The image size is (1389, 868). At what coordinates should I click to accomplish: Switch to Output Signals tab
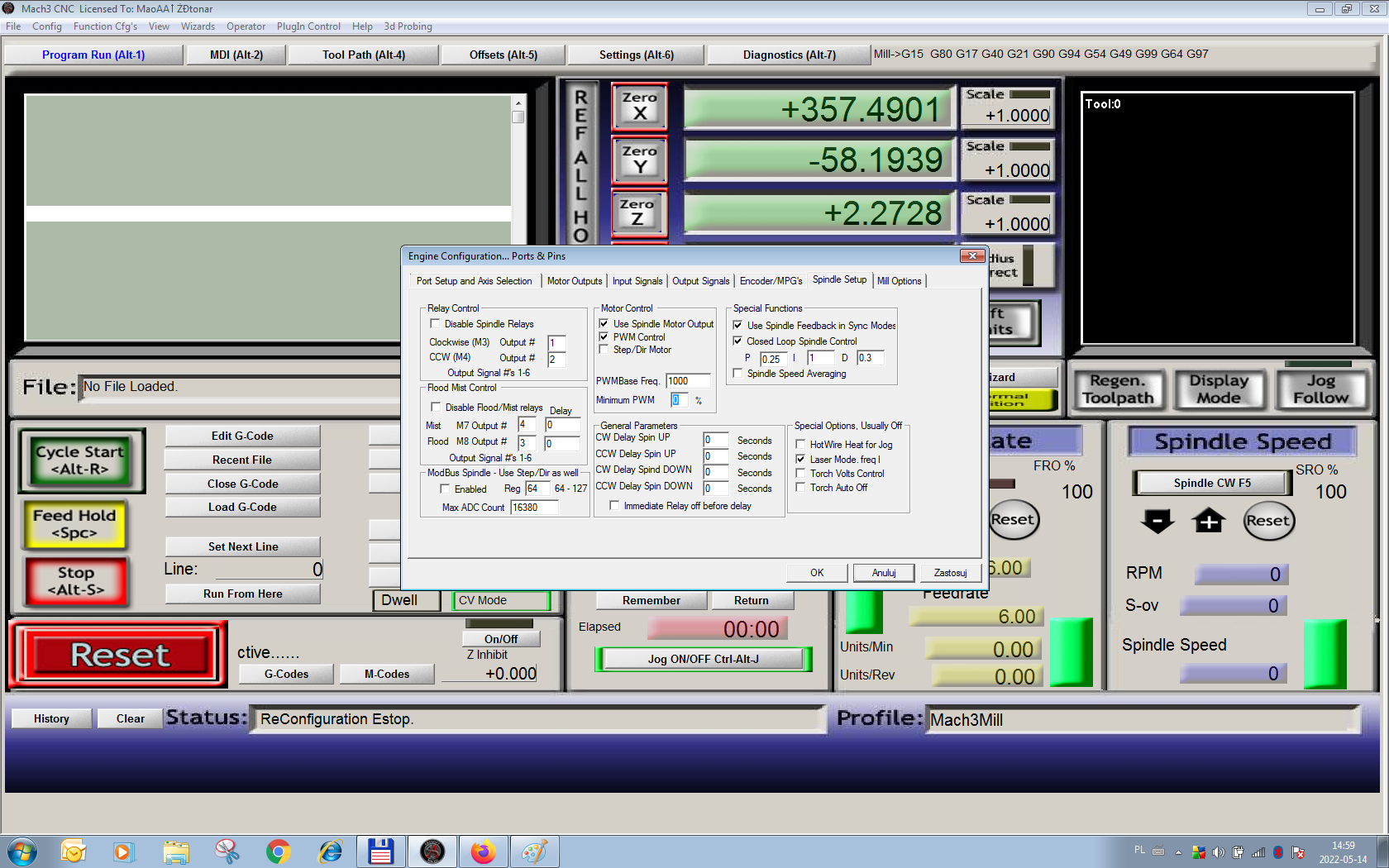[x=701, y=281]
